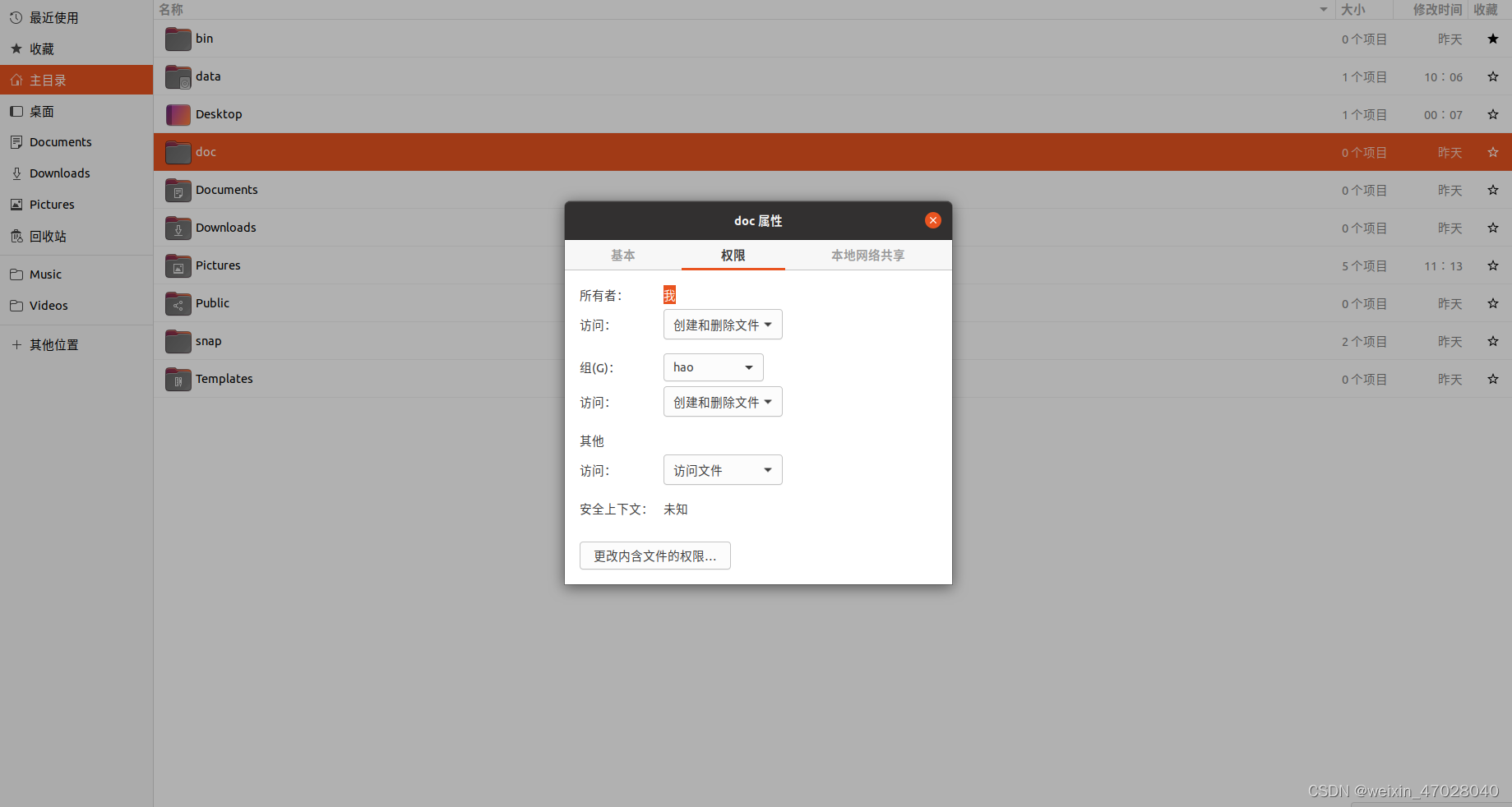Open the Templates folder icon
Screen dimensions: 1512x807
[178, 379]
